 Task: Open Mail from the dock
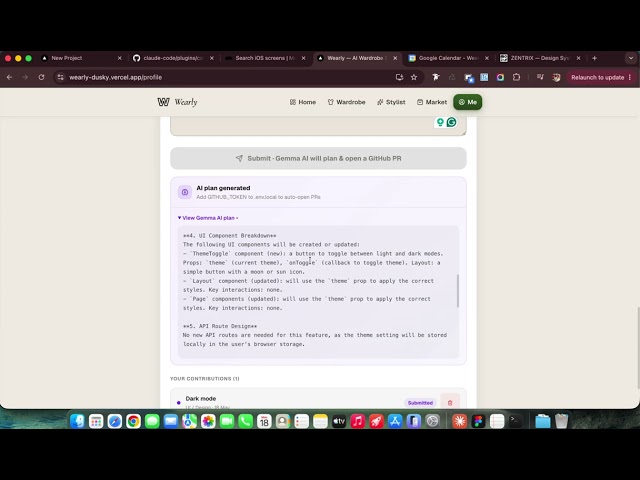pyautogui.click(x=171, y=421)
